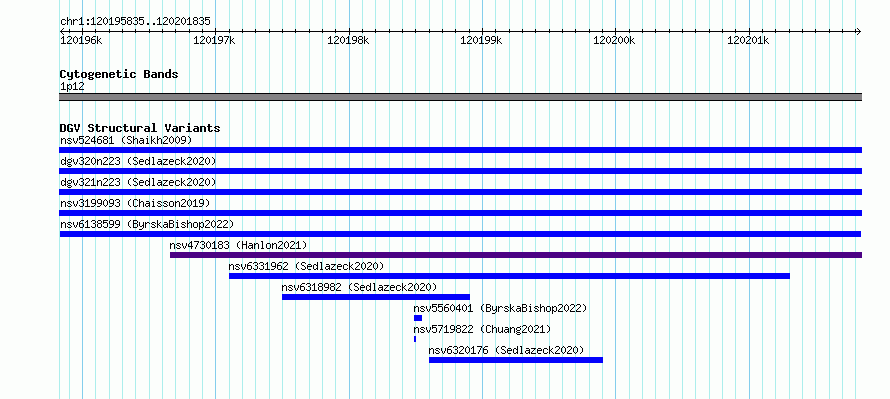This screenshot has height=399, width=890.
Task: Open the nsv6331962 (Sedlazeck2020) variant bar
Action: 509,276
